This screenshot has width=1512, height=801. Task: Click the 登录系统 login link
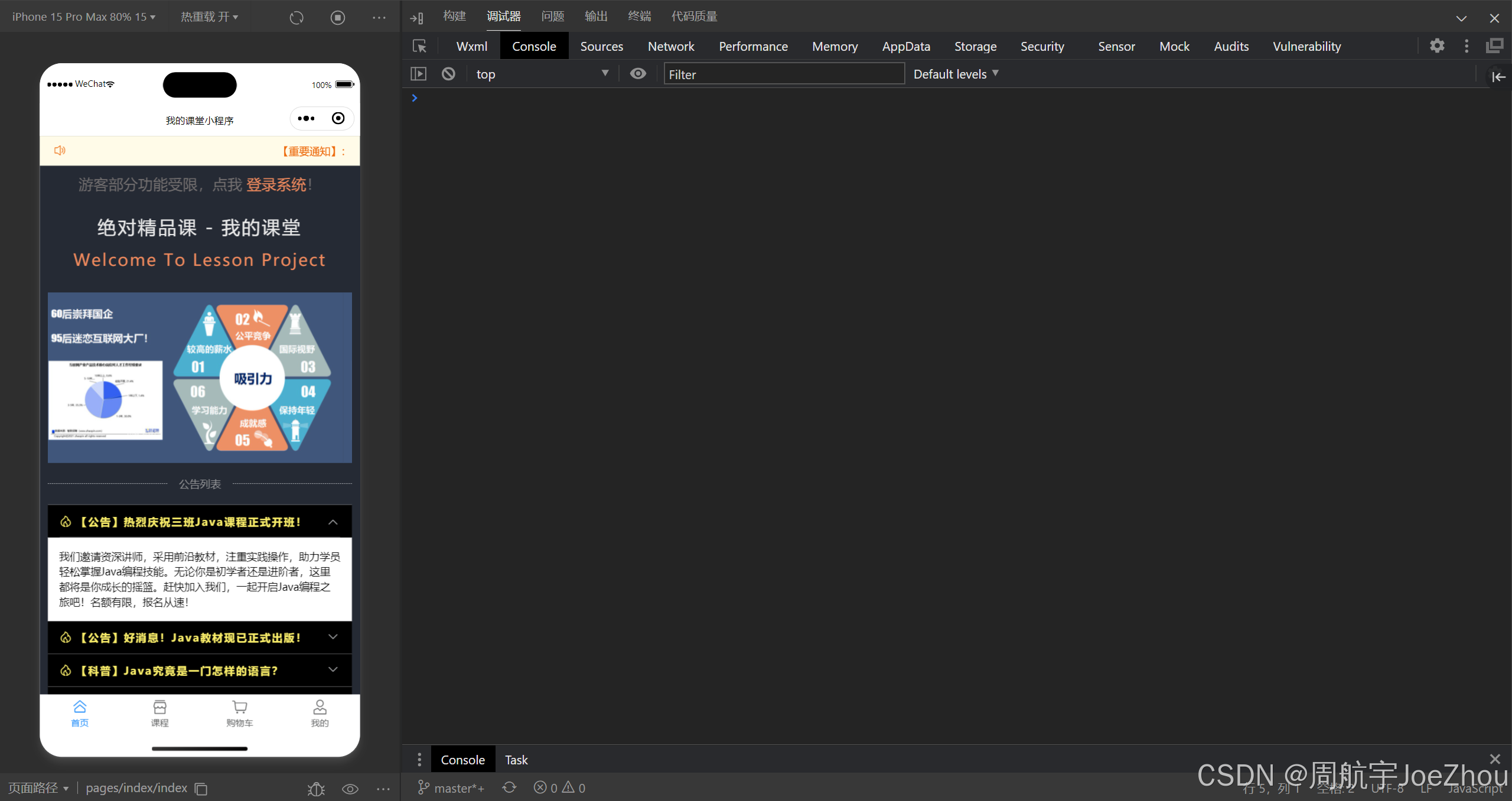click(x=276, y=185)
